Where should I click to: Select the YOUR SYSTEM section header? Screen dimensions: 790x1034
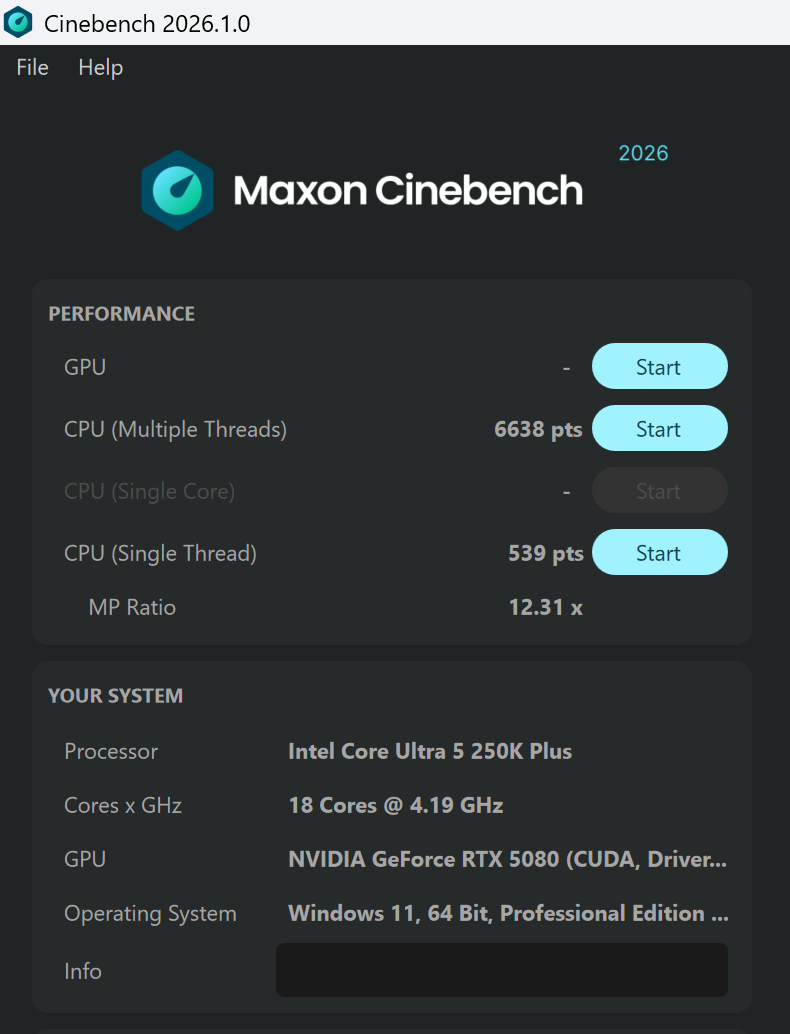coord(115,695)
